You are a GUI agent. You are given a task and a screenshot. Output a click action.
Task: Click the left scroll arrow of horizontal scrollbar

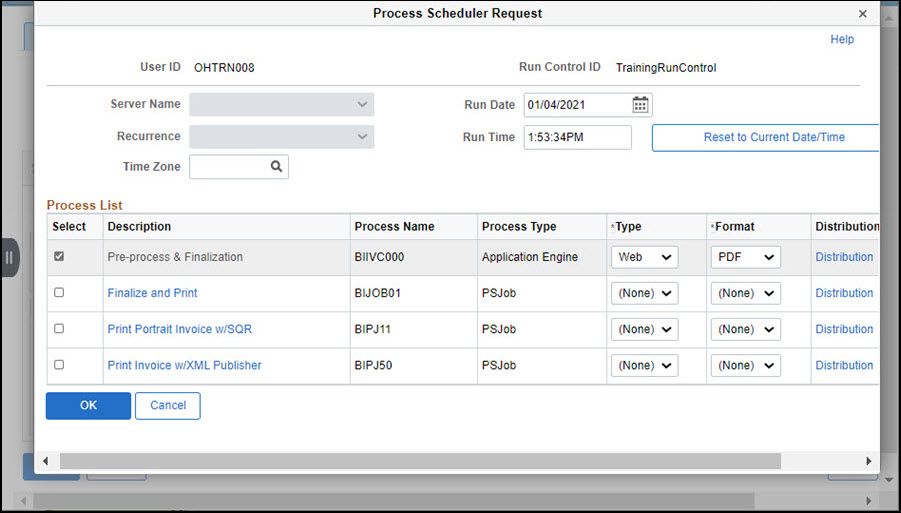(45, 461)
